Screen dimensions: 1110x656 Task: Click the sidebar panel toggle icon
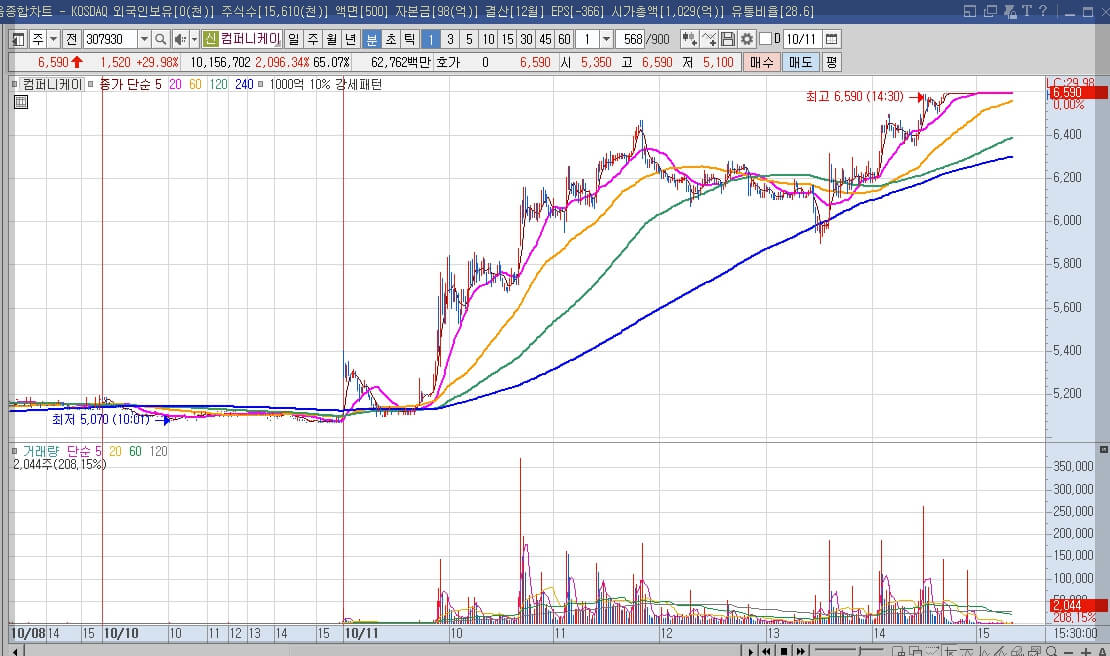[x=18, y=39]
